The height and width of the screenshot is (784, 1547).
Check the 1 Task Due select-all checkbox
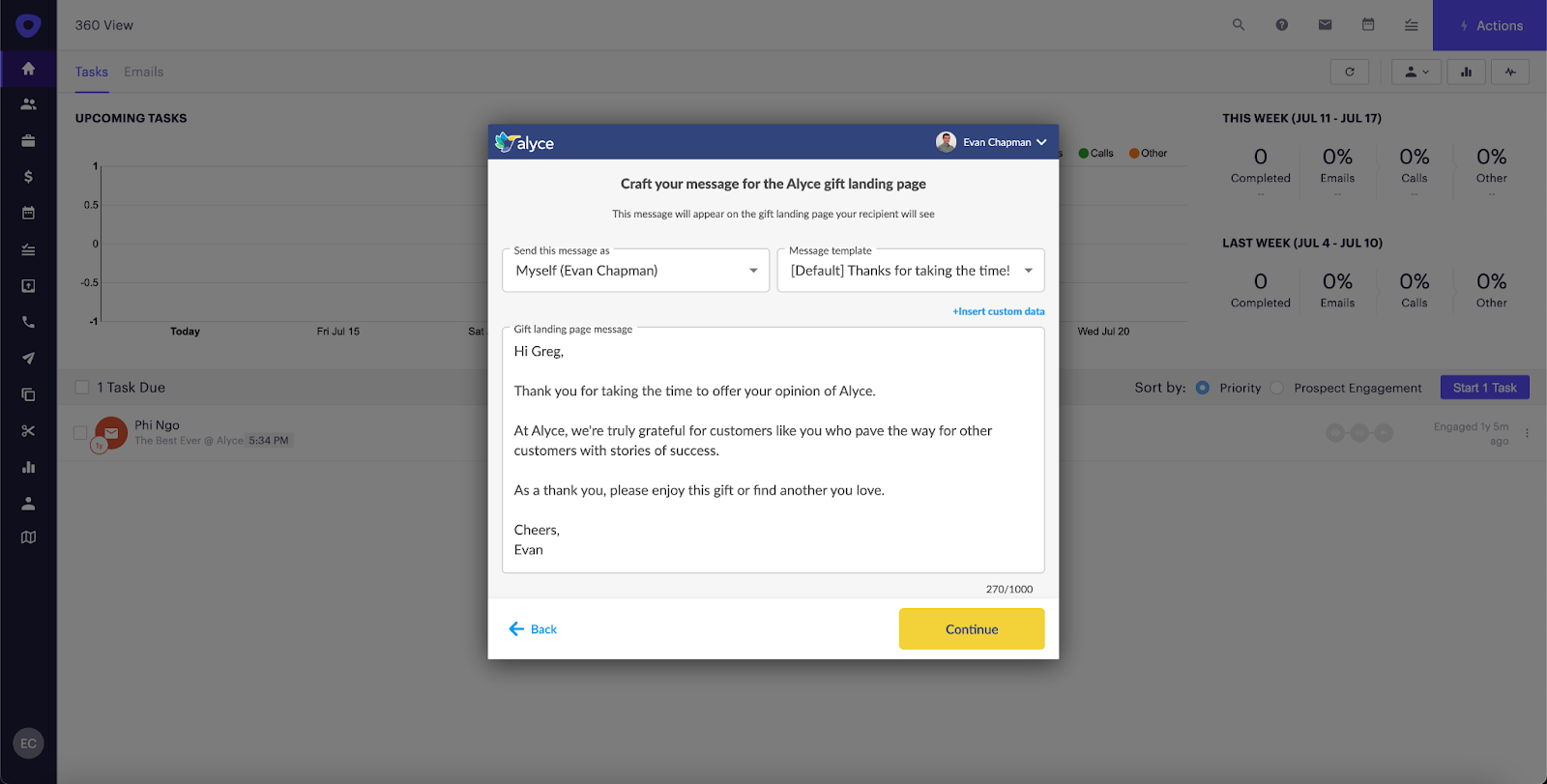[x=82, y=388]
